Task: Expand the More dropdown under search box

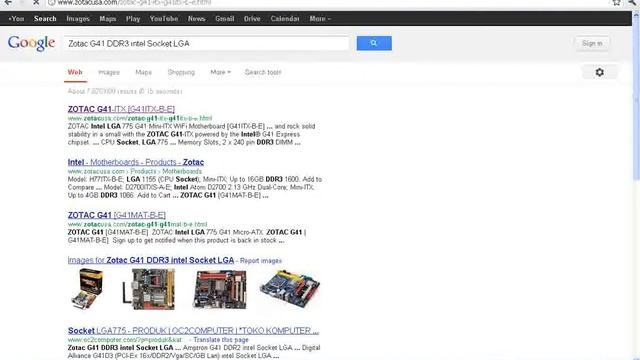Action: (220, 72)
